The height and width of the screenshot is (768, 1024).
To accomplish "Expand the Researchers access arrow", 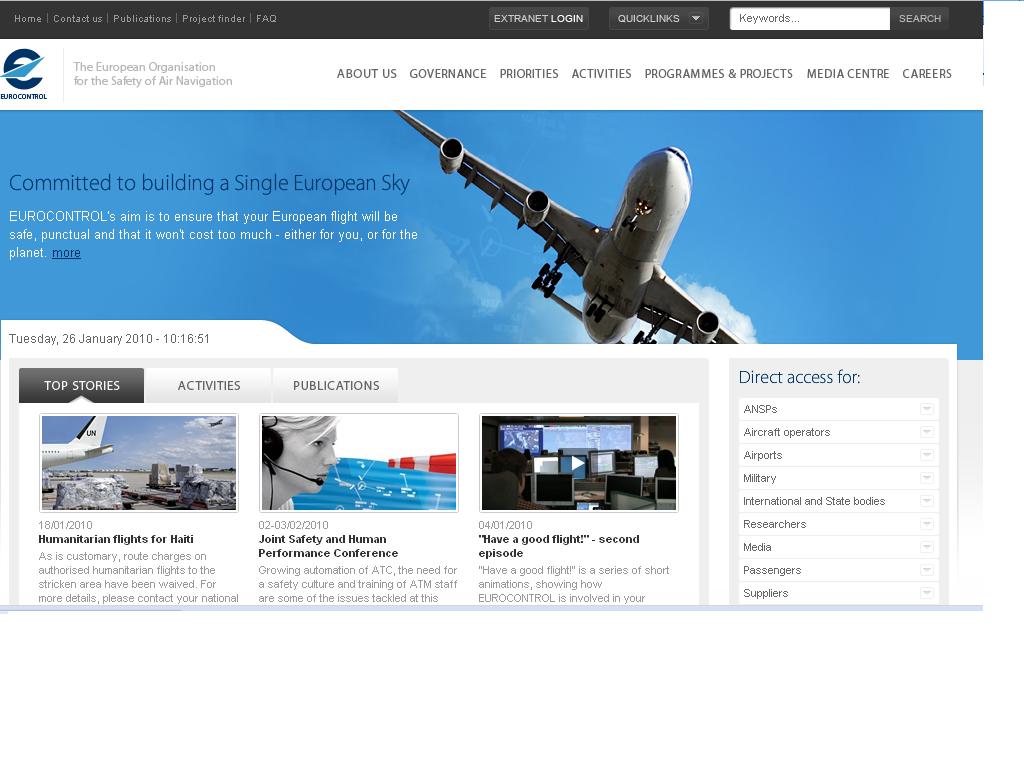I will (926, 524).
